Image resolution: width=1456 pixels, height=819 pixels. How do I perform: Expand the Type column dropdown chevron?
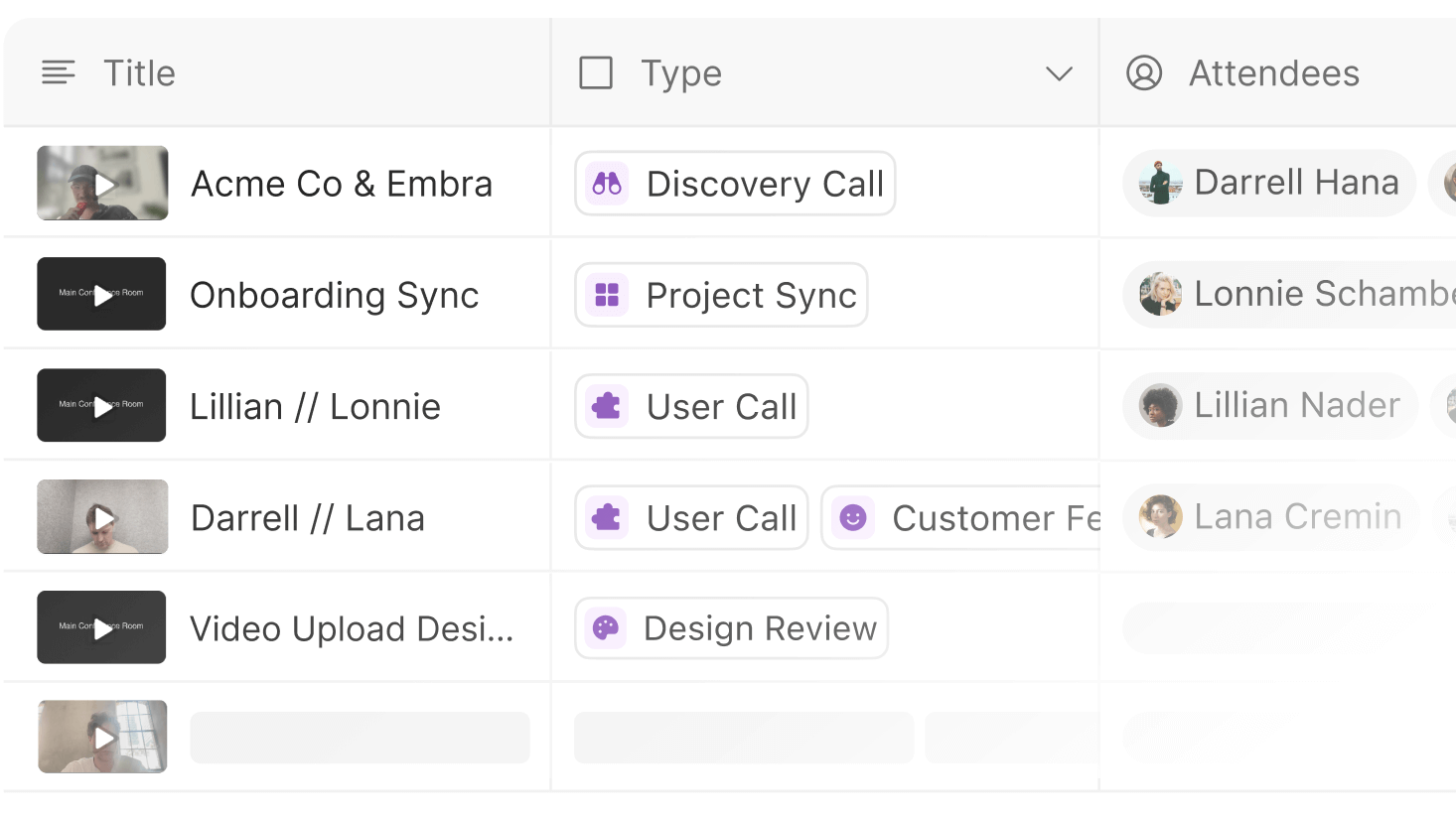[1059, 73]
